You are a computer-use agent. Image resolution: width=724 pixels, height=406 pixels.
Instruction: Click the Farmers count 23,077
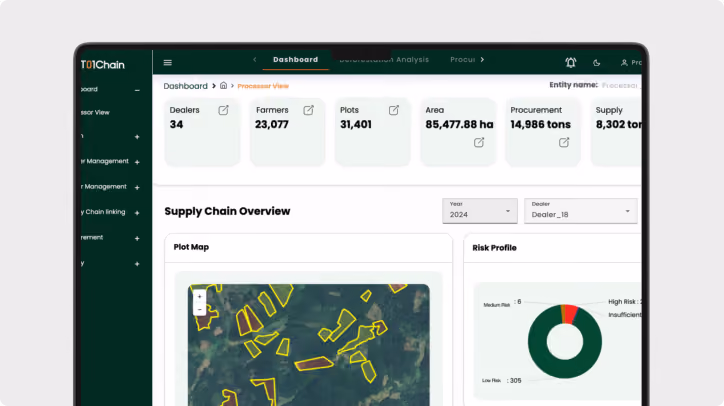[272, 124]
